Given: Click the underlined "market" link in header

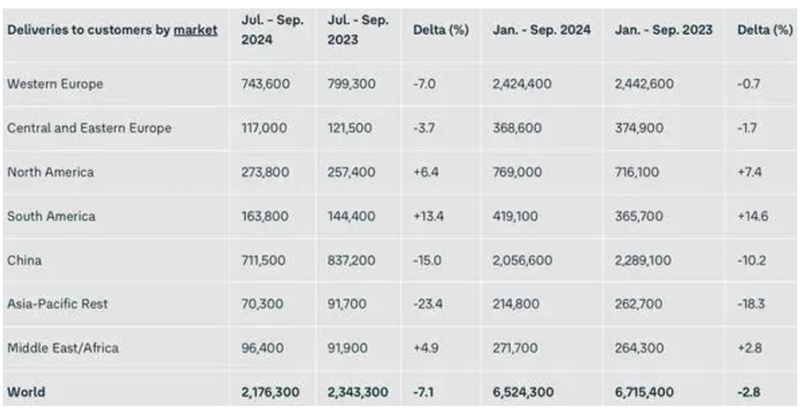Looking at the screenshot, I should point(195,30).
